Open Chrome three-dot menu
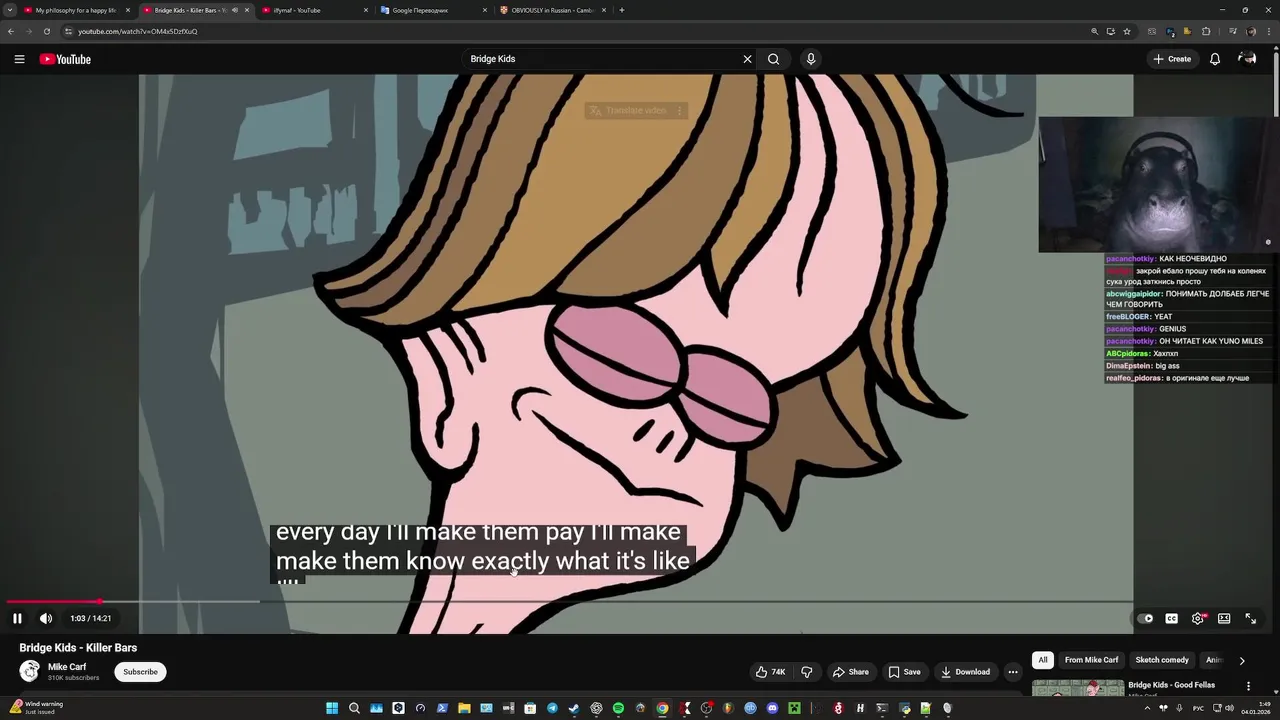 [1269, 31]
